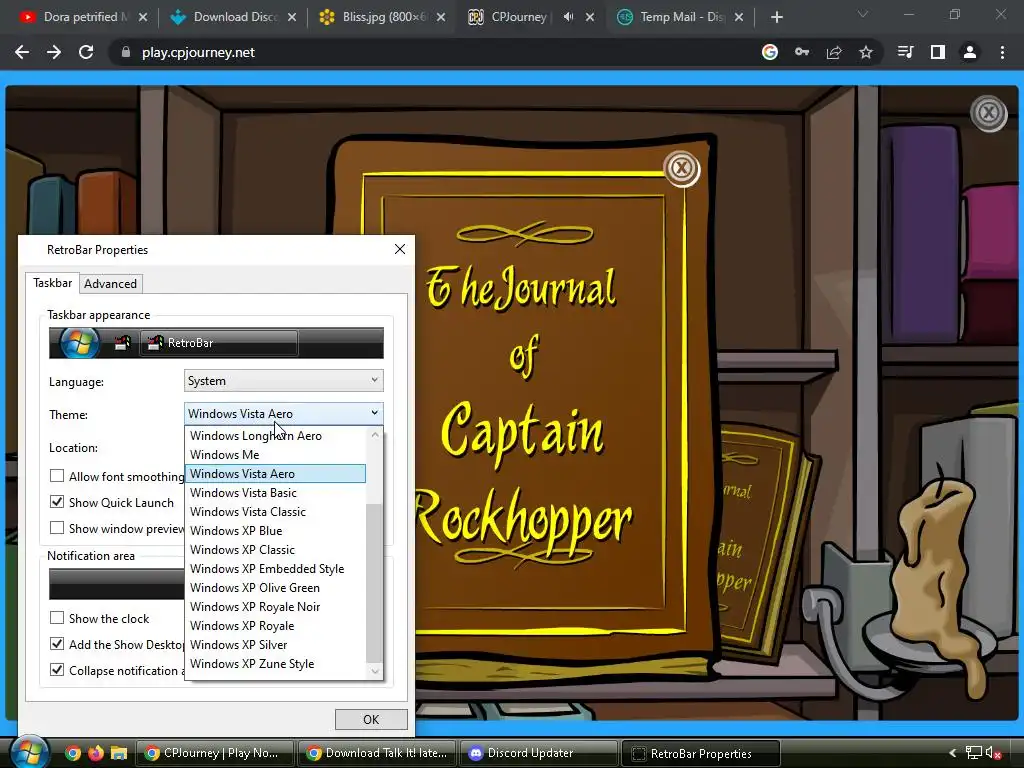1024x768 pixels.
Task: Pick Windows XP Blue theme
Action: click(275, 530)
